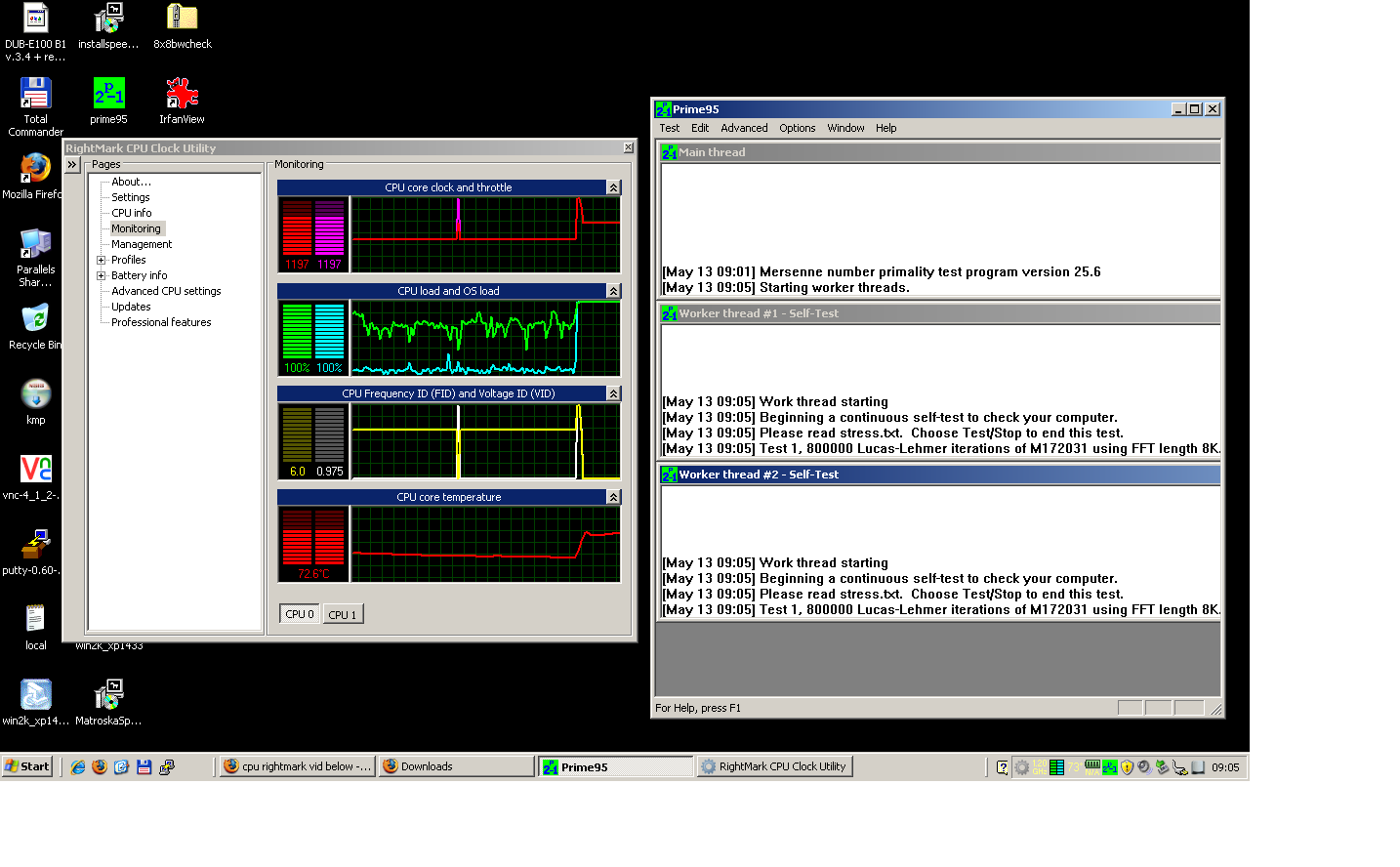The height and width of the screenshot is (867, 1400).
Task: Collapse the CPU core temperature panel
Action: pos(613,497)
